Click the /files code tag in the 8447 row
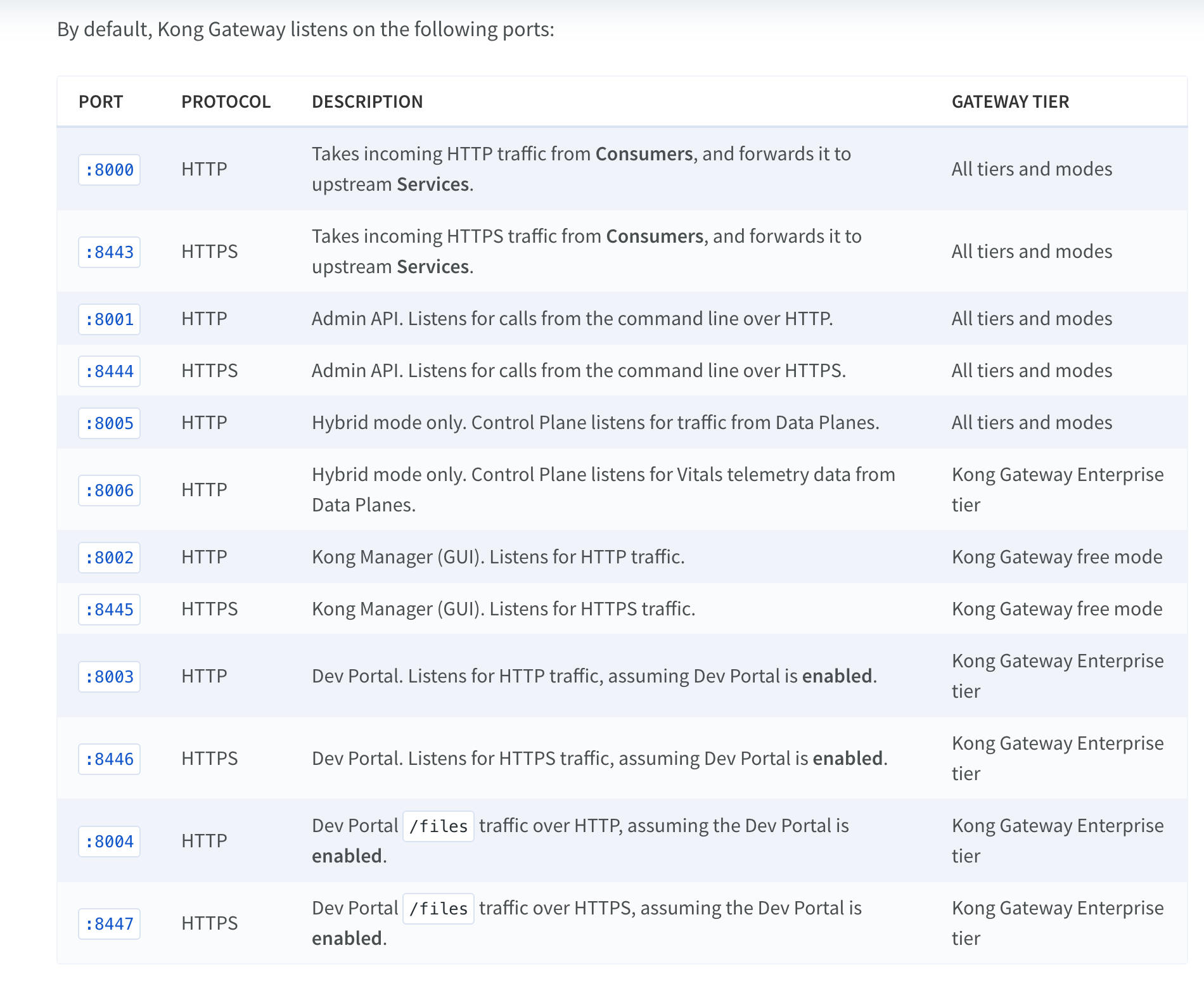The image size is (1204, 981). click(x=439, y=909)
